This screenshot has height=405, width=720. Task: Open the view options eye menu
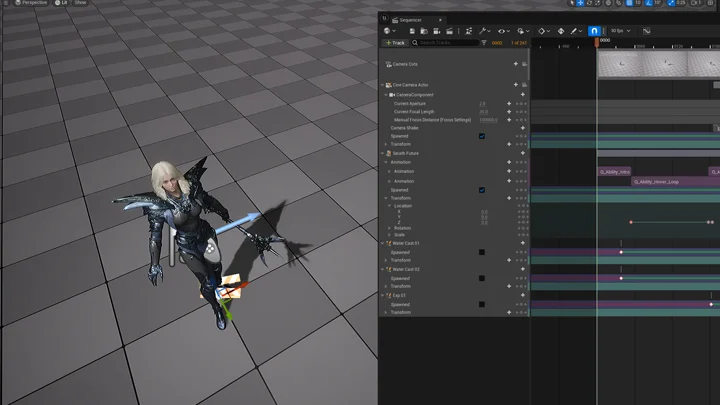(504, 31)
